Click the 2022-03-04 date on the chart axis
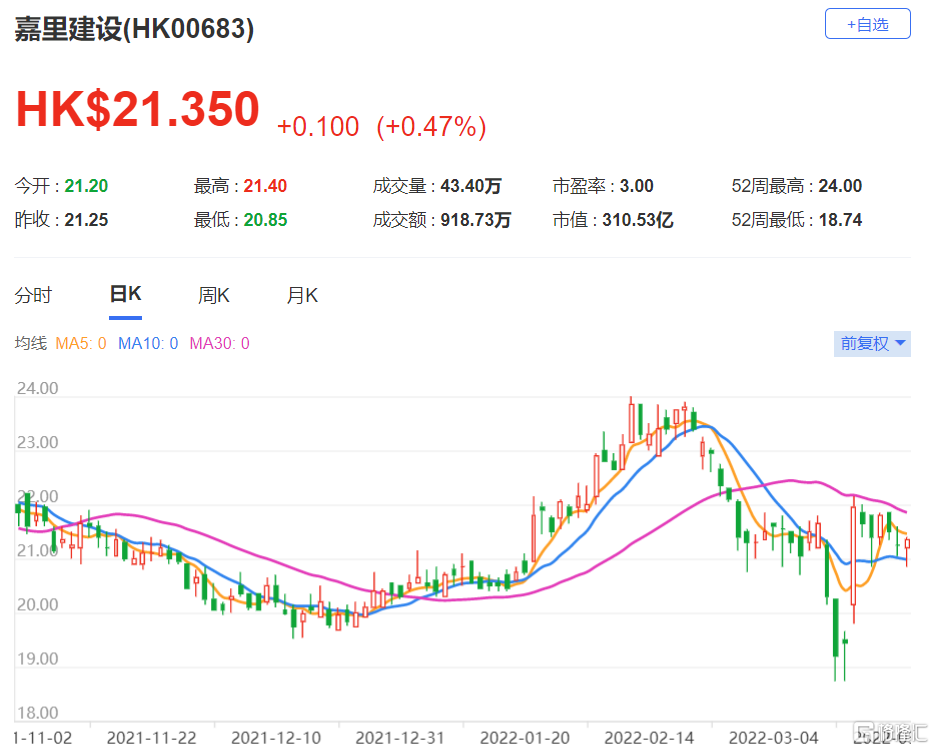Screen dimensions: 935x750 [x=774, y=738]
